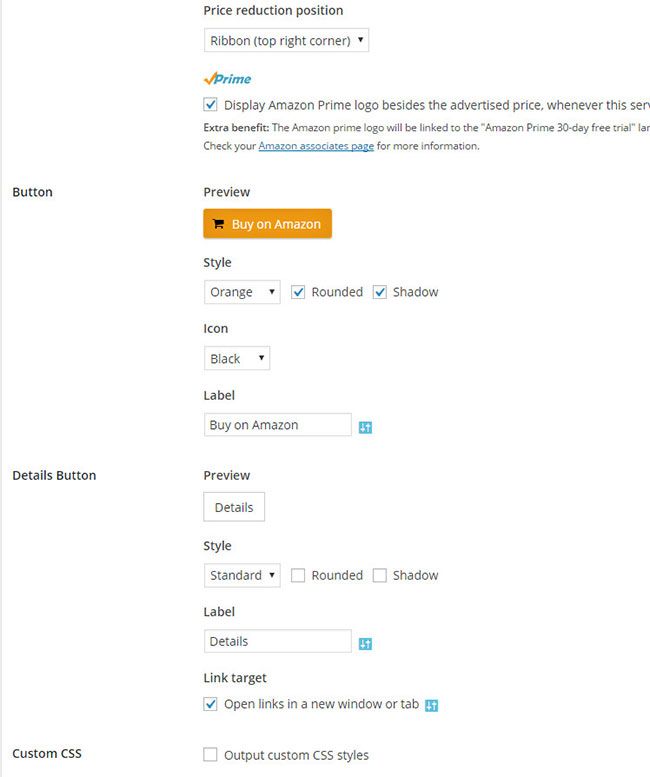Viewport: 650px width, 777px height.
Task: Enable Shadow for the Details Button
Action: 380,575
